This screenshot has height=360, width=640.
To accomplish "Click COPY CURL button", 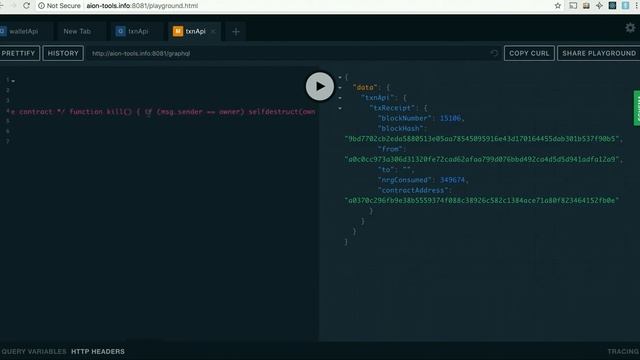I will (x=529, y=53).
